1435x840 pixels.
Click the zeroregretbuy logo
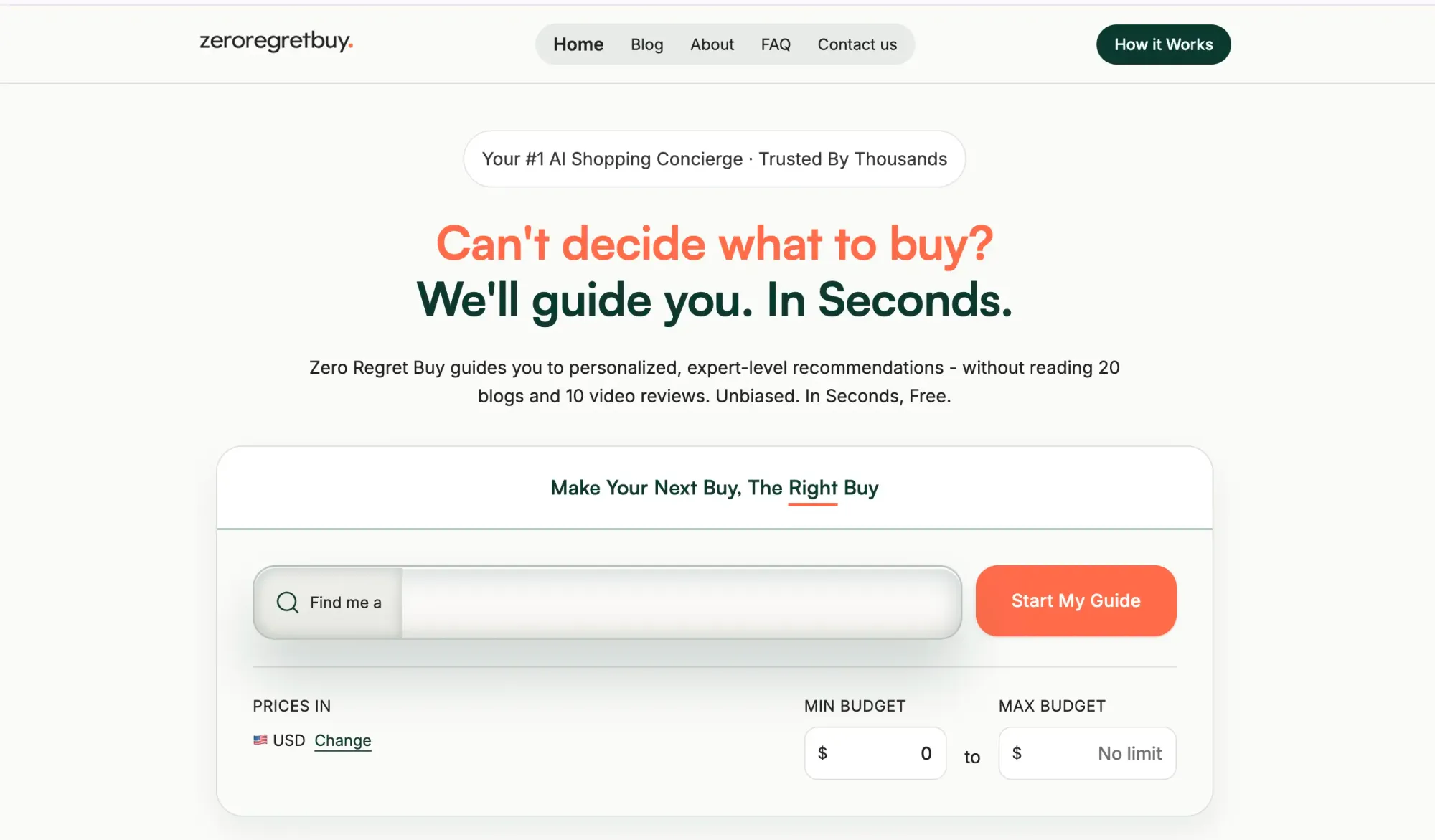276,42
